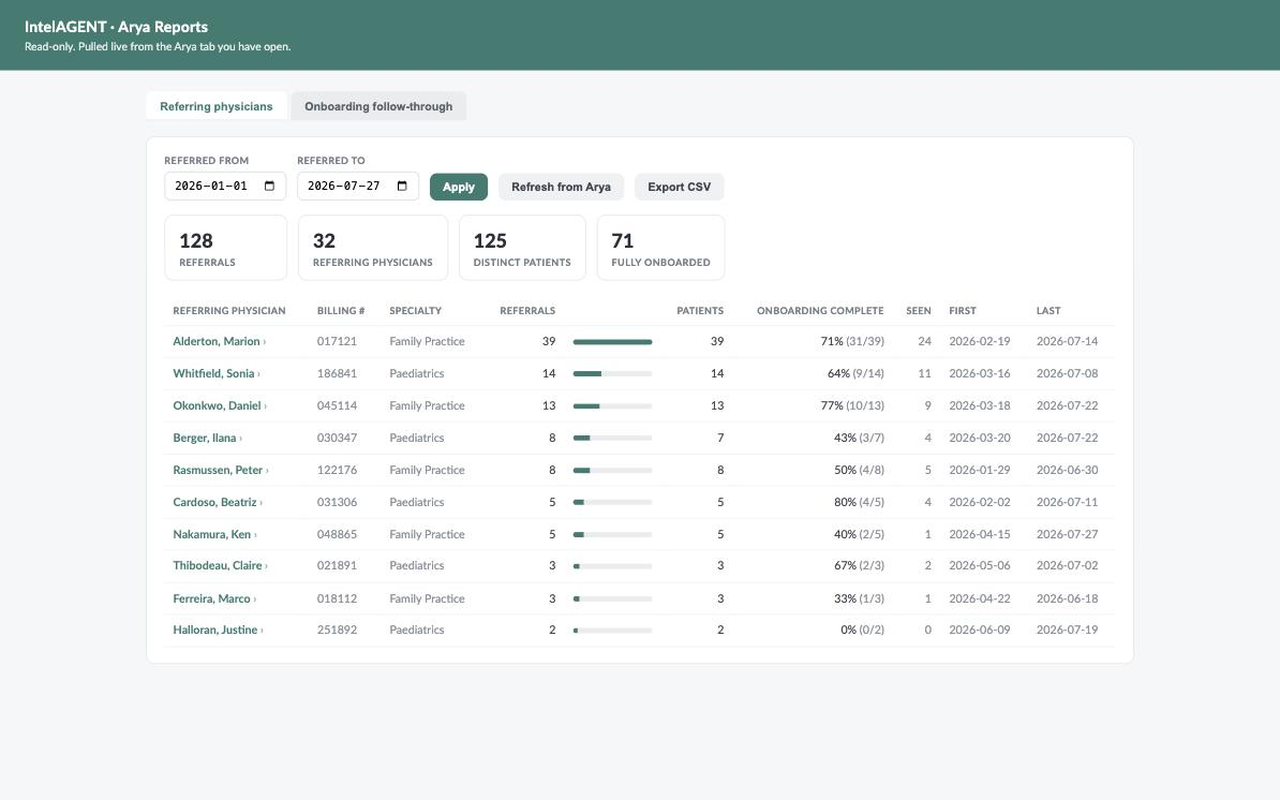
Task: Click billing number 251892
Action: [337, 630]
